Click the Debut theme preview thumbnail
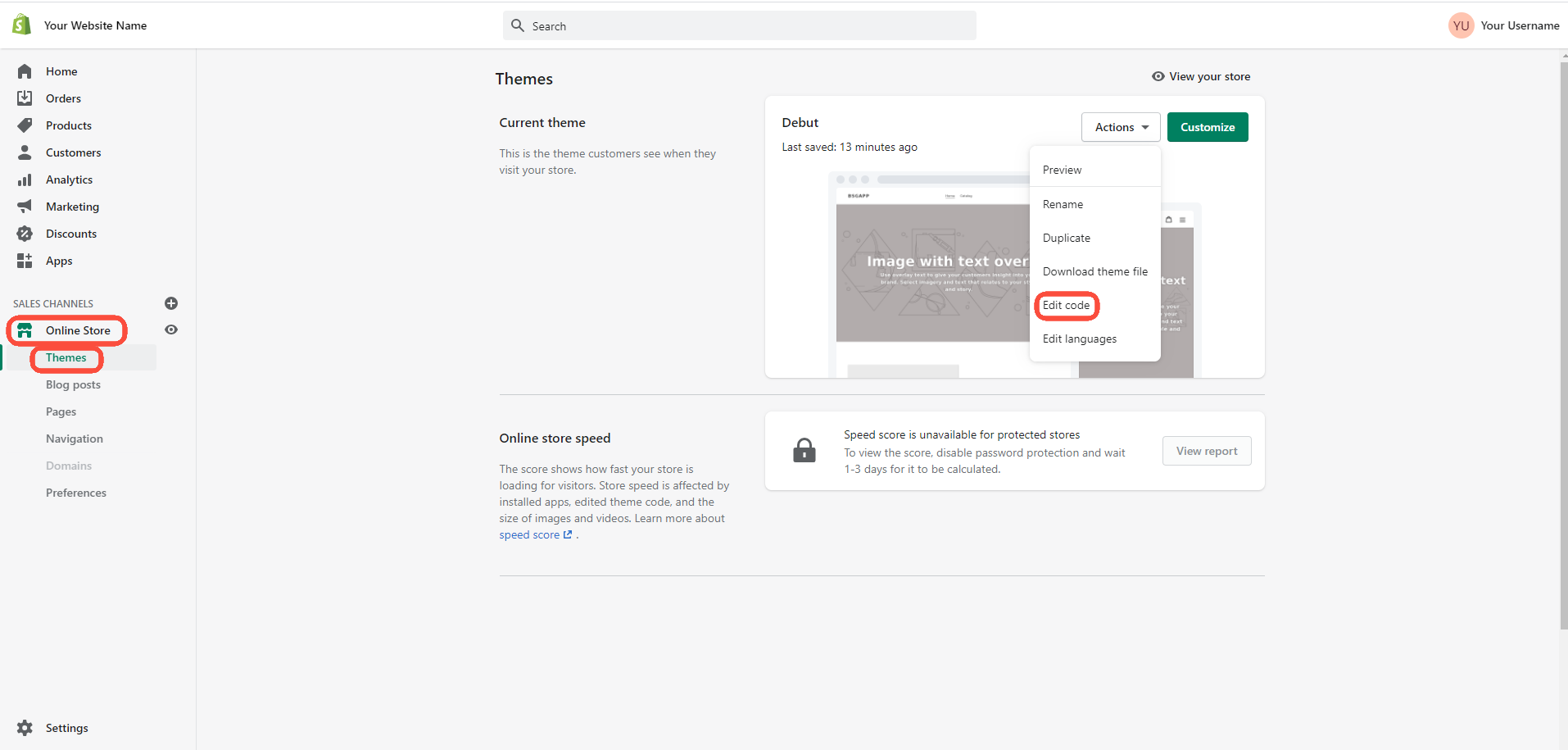Image resolution: width=1568 pixels, height=750 pixels. click(x=1014, y=275)
